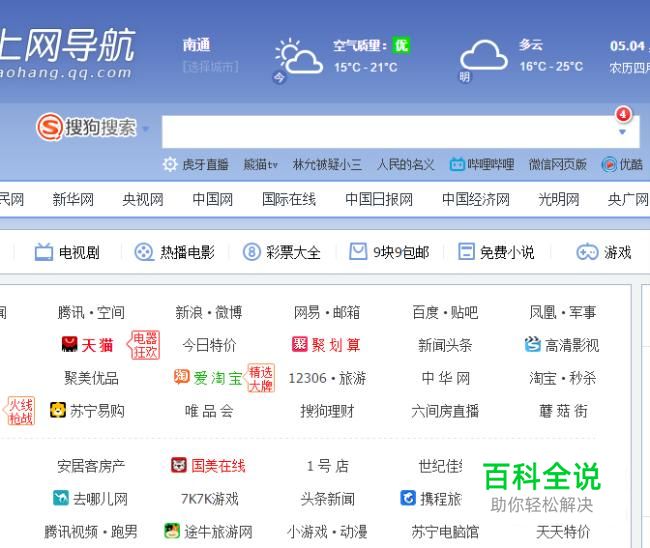
Task: Click the 途牛旅游网 green icon
Action: click(x=172, y=531)
